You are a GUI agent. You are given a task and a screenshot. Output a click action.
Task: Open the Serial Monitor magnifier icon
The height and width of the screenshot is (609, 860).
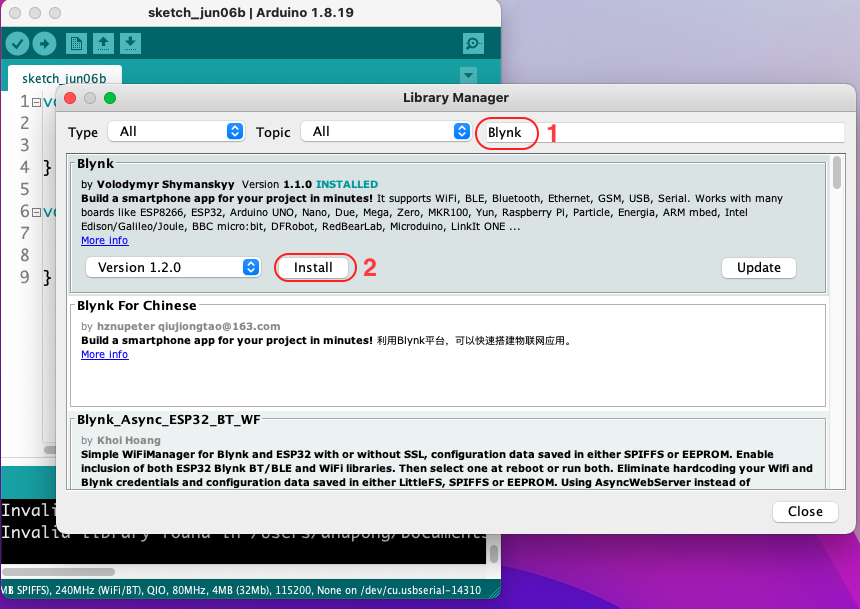473,44
